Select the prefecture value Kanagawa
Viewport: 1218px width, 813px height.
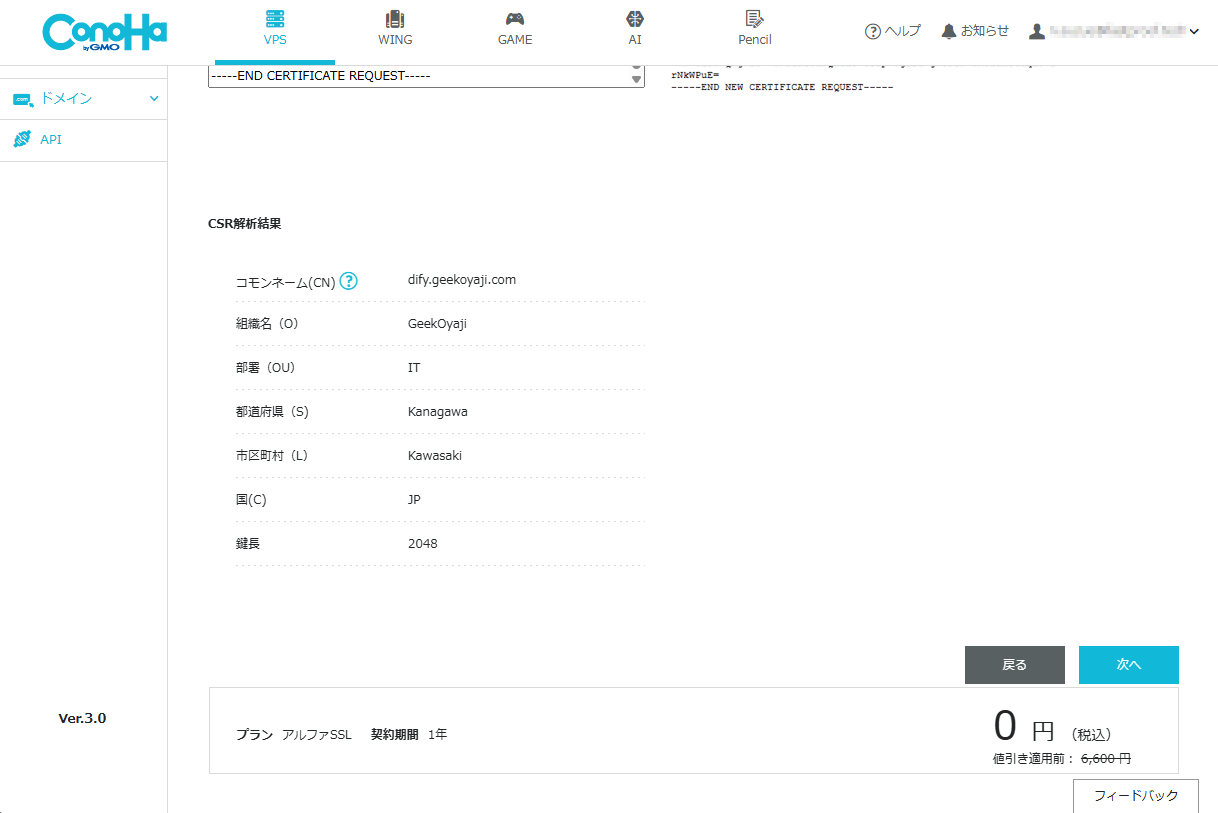click(437, 412)
